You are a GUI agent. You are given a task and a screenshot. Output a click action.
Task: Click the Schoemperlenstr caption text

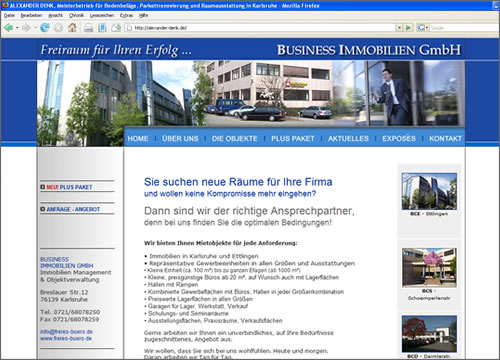click(x=429, y=298)
